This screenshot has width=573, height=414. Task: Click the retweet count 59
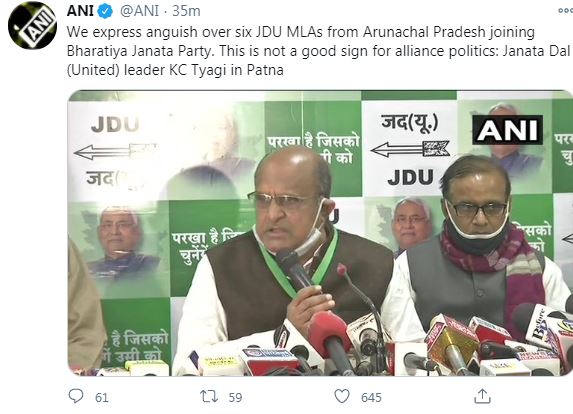pos(235,398)
